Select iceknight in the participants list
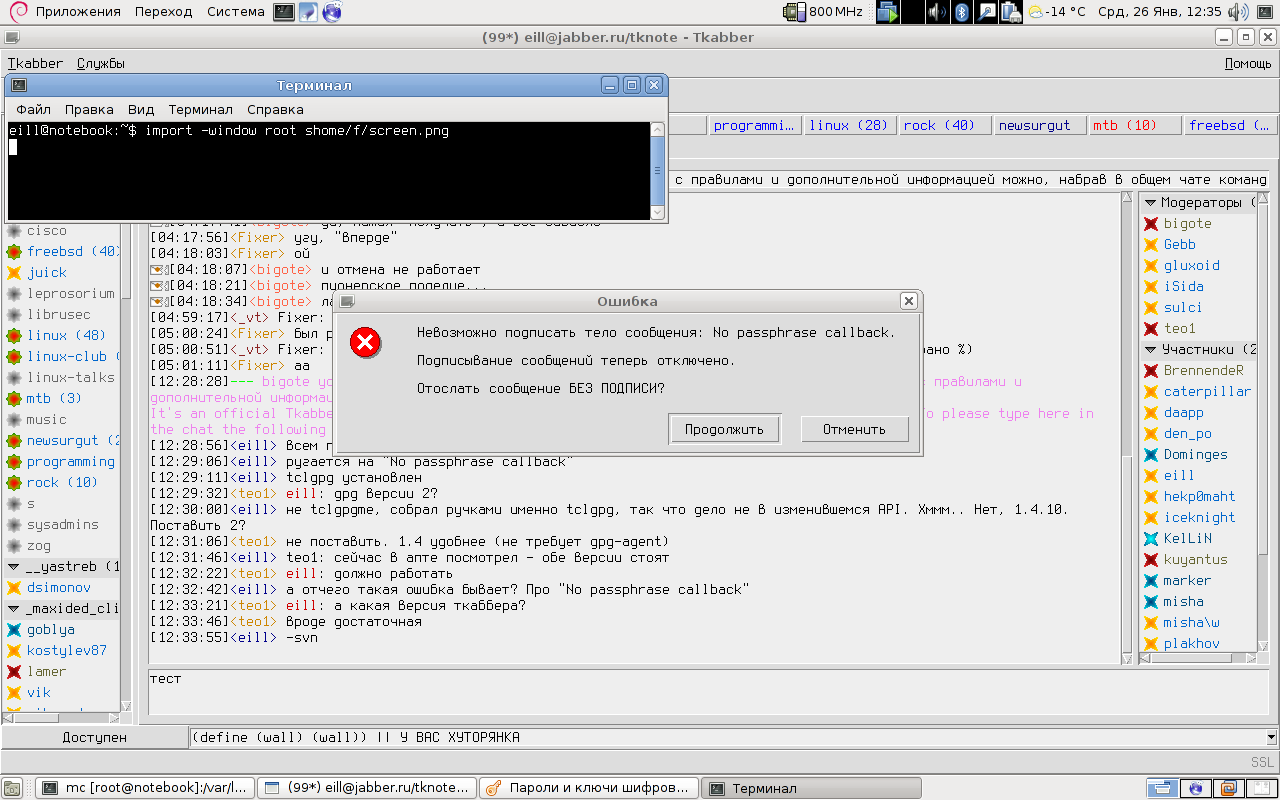 (x=1199, y=518)
